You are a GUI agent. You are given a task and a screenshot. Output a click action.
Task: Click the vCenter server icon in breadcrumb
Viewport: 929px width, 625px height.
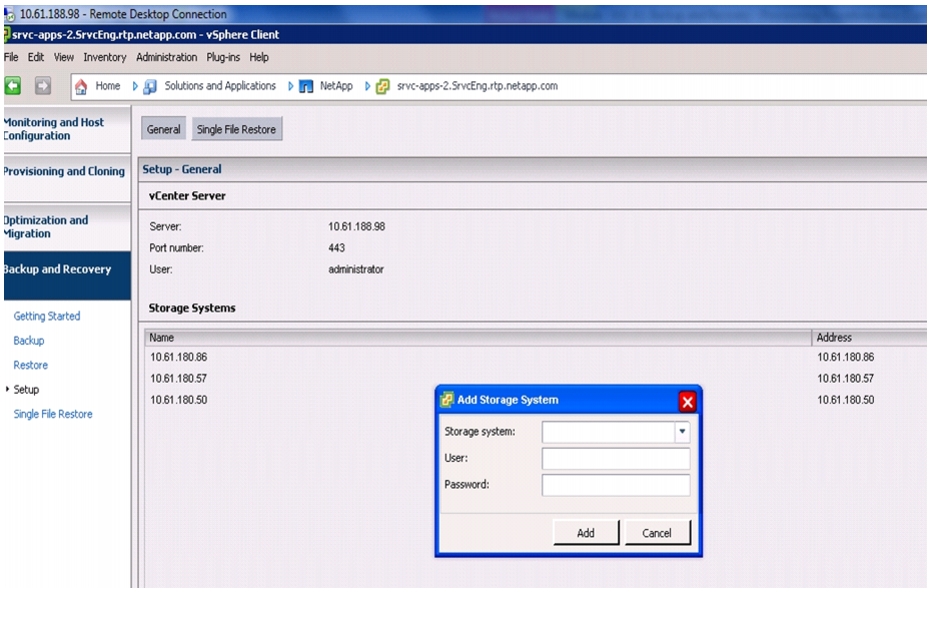[383, 86]
